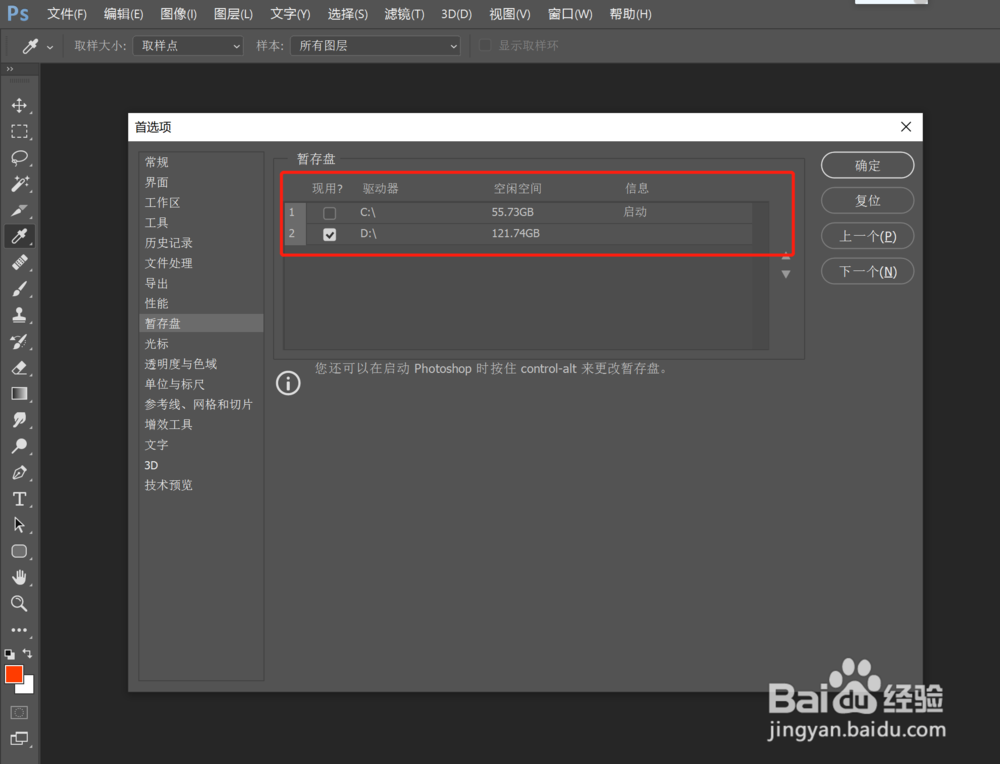1000x764 pixels.
Task: Select the Lasso tool
Action: point(19,158)
